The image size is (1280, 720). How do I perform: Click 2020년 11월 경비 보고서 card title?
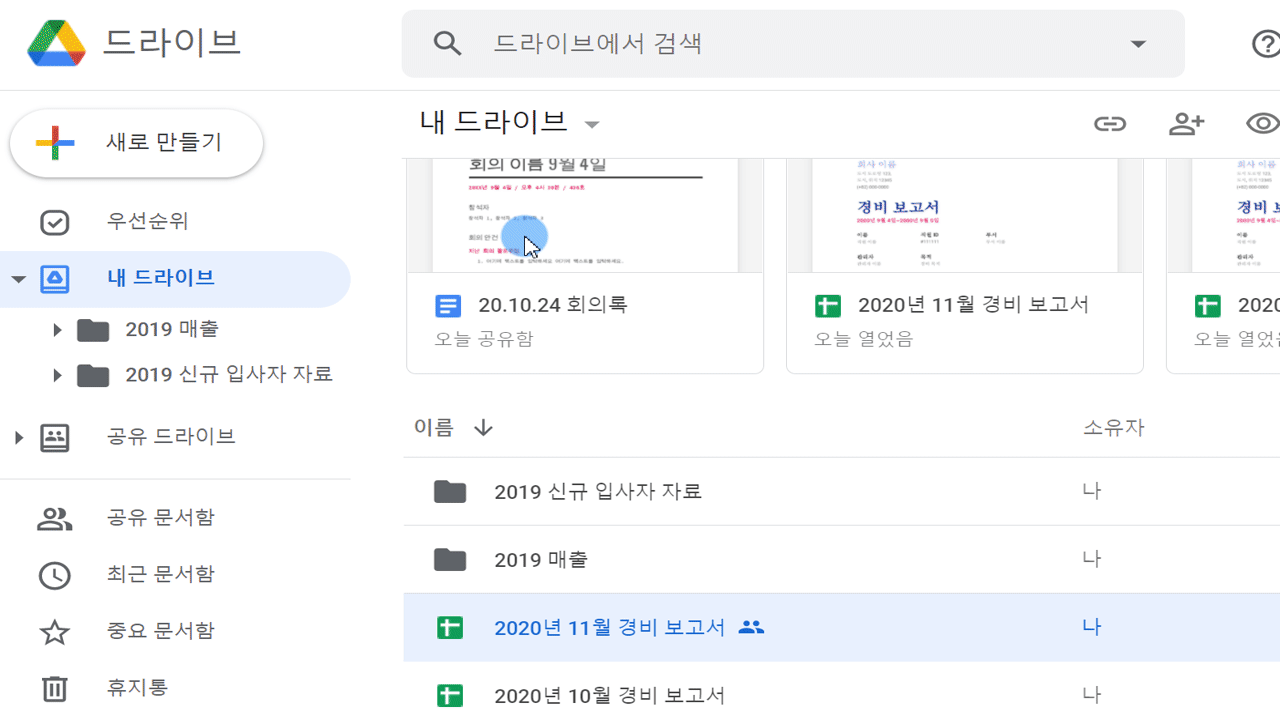973,305
